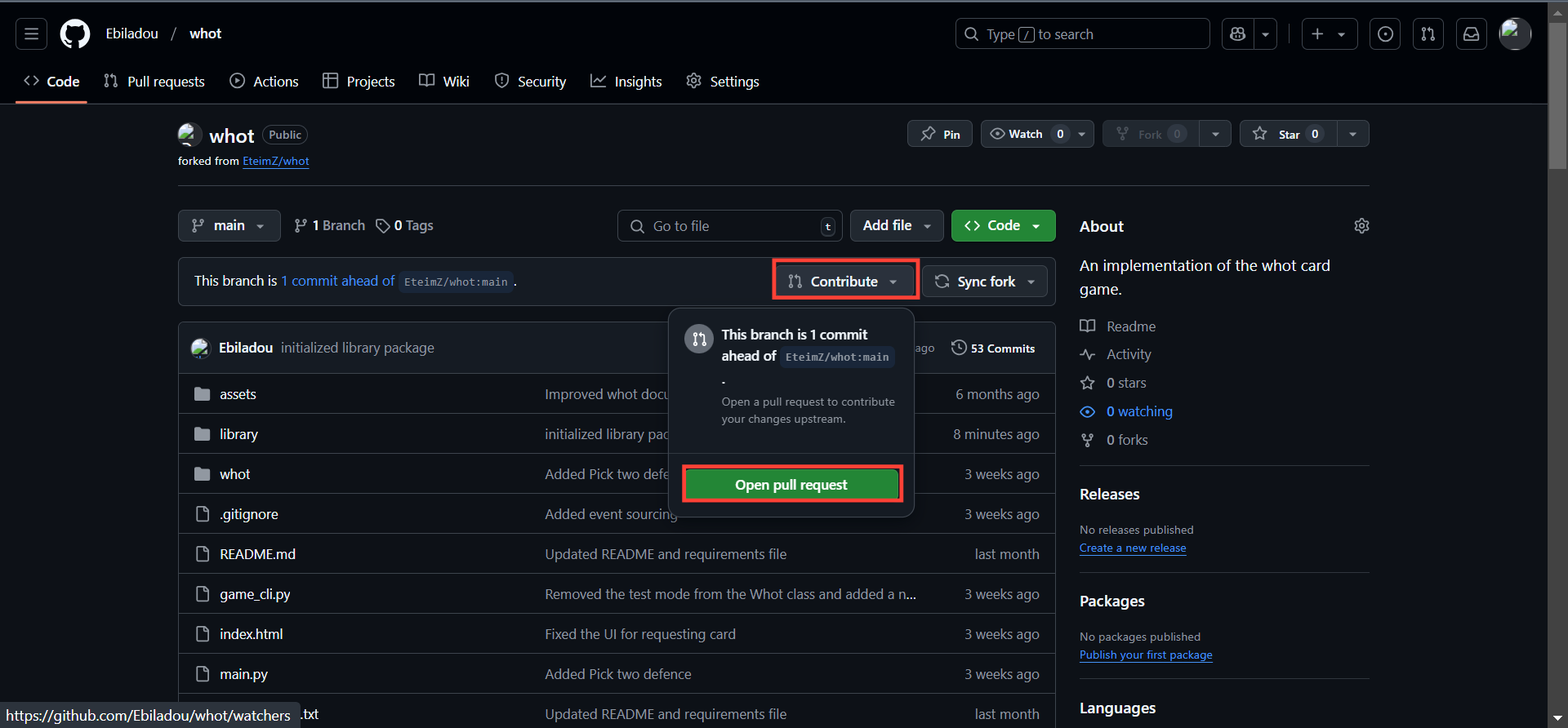The height and width of the screenshot is (728, 1568).
Task: Click the game_cli.py file icon
Action: pyautogui.click(x=203, y=594)
